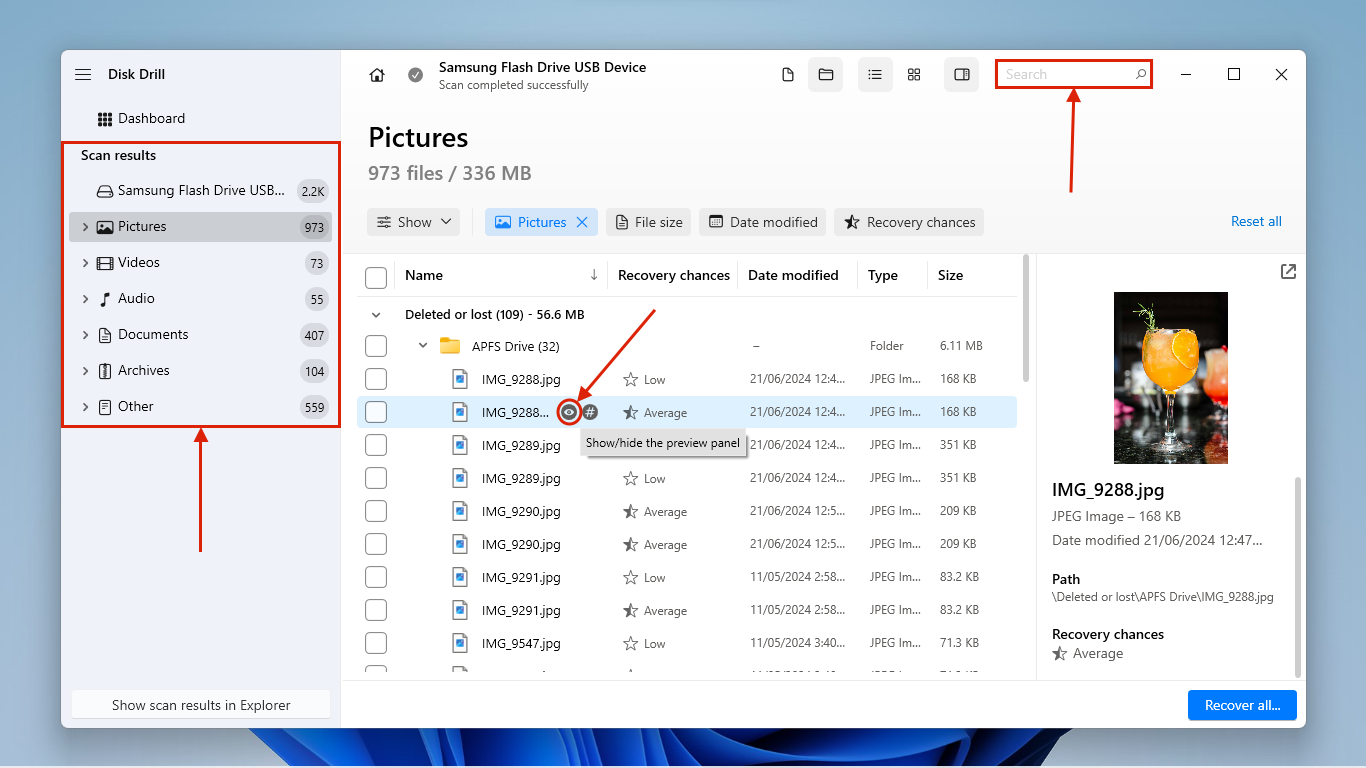The image size is (1366, 768).
Task: Select Documents in scan results
Action: [x=153, y=335]
